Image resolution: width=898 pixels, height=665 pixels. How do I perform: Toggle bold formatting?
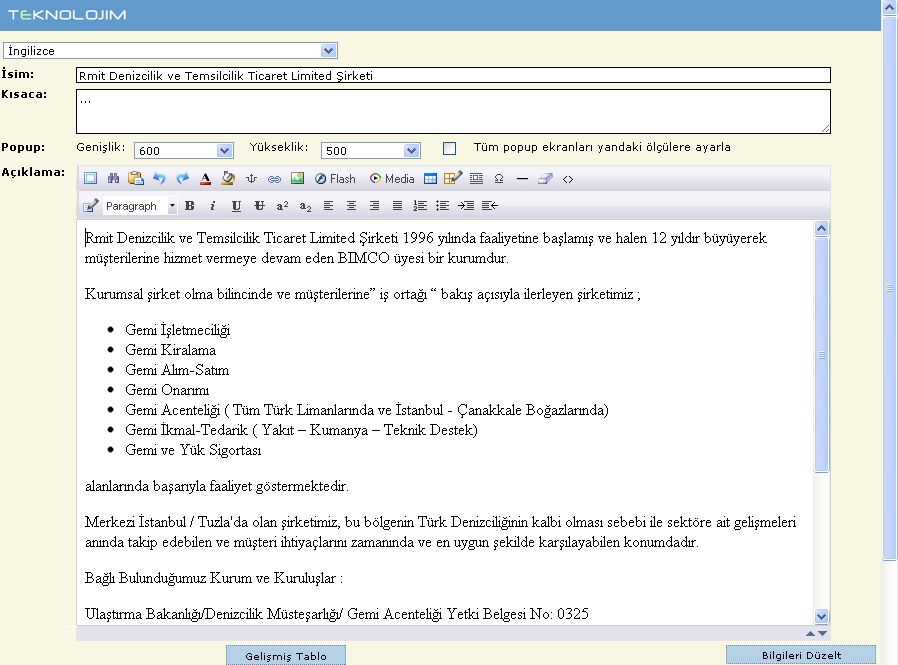[190, 206]
